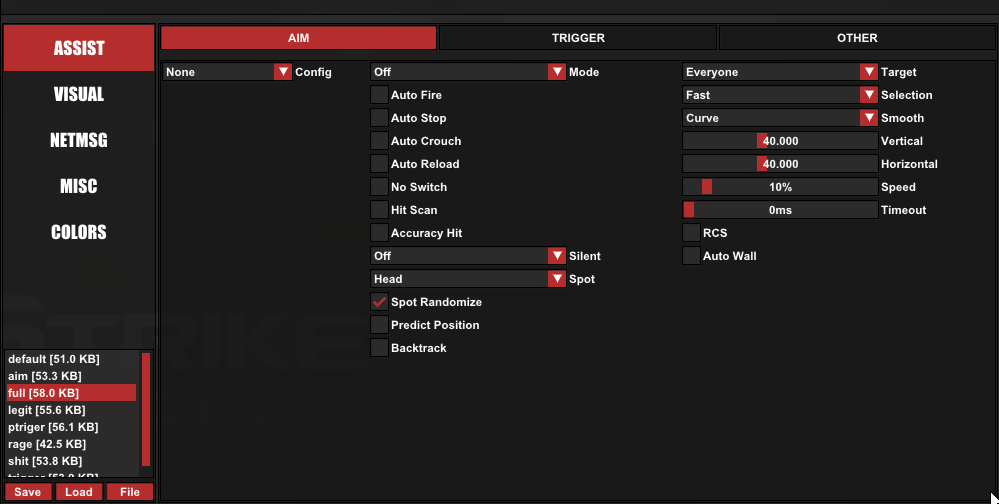Turn on the RCS checkbox
Screen dimensions: 999x504
click(692, 233)
